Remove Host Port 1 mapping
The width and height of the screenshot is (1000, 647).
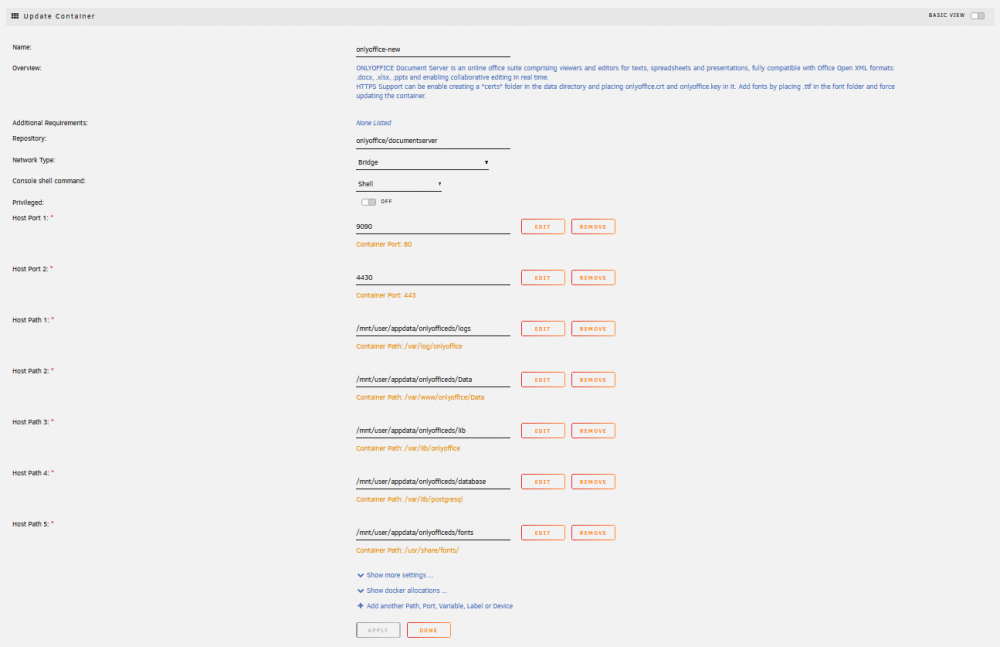click(x=593, y=227)
